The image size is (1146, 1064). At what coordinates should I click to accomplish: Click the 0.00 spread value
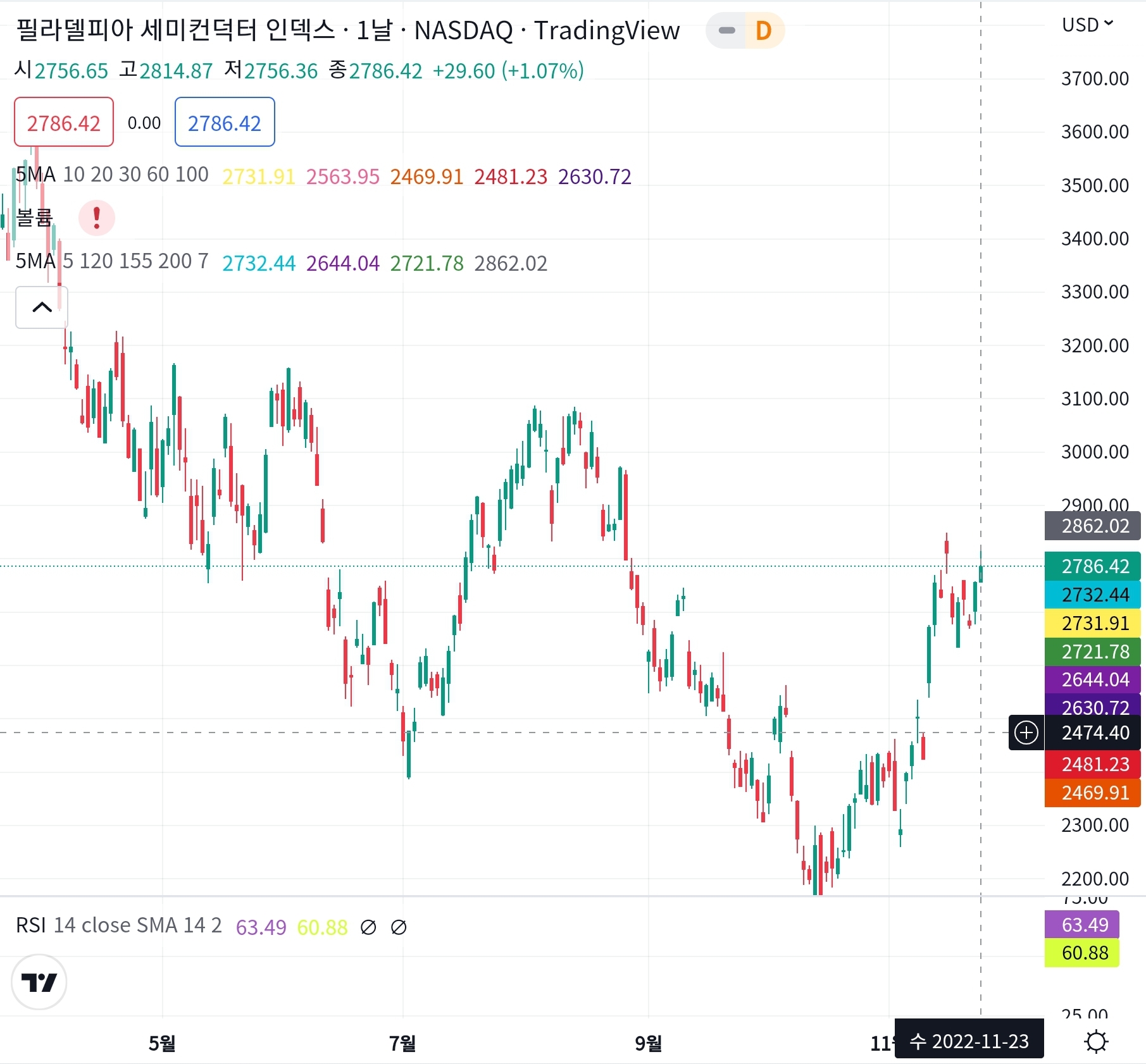pos(144,123)
